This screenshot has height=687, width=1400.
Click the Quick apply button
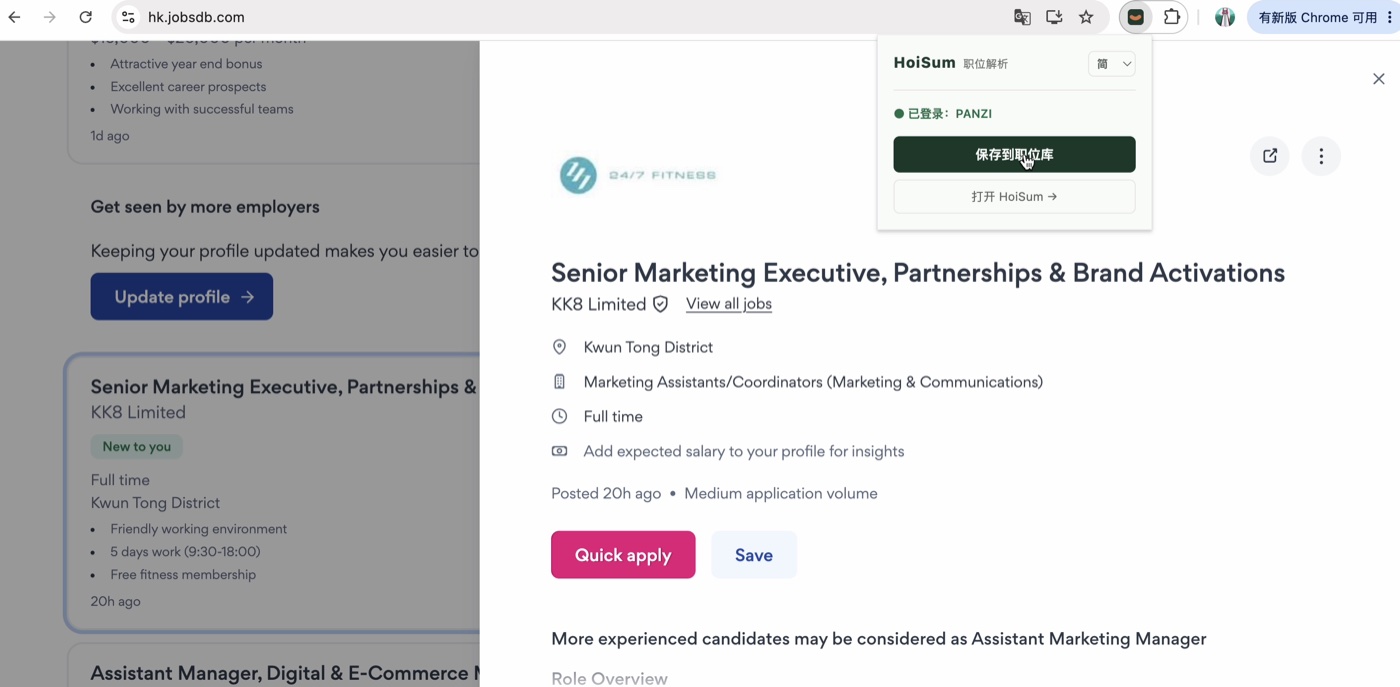tap(623, 555)
